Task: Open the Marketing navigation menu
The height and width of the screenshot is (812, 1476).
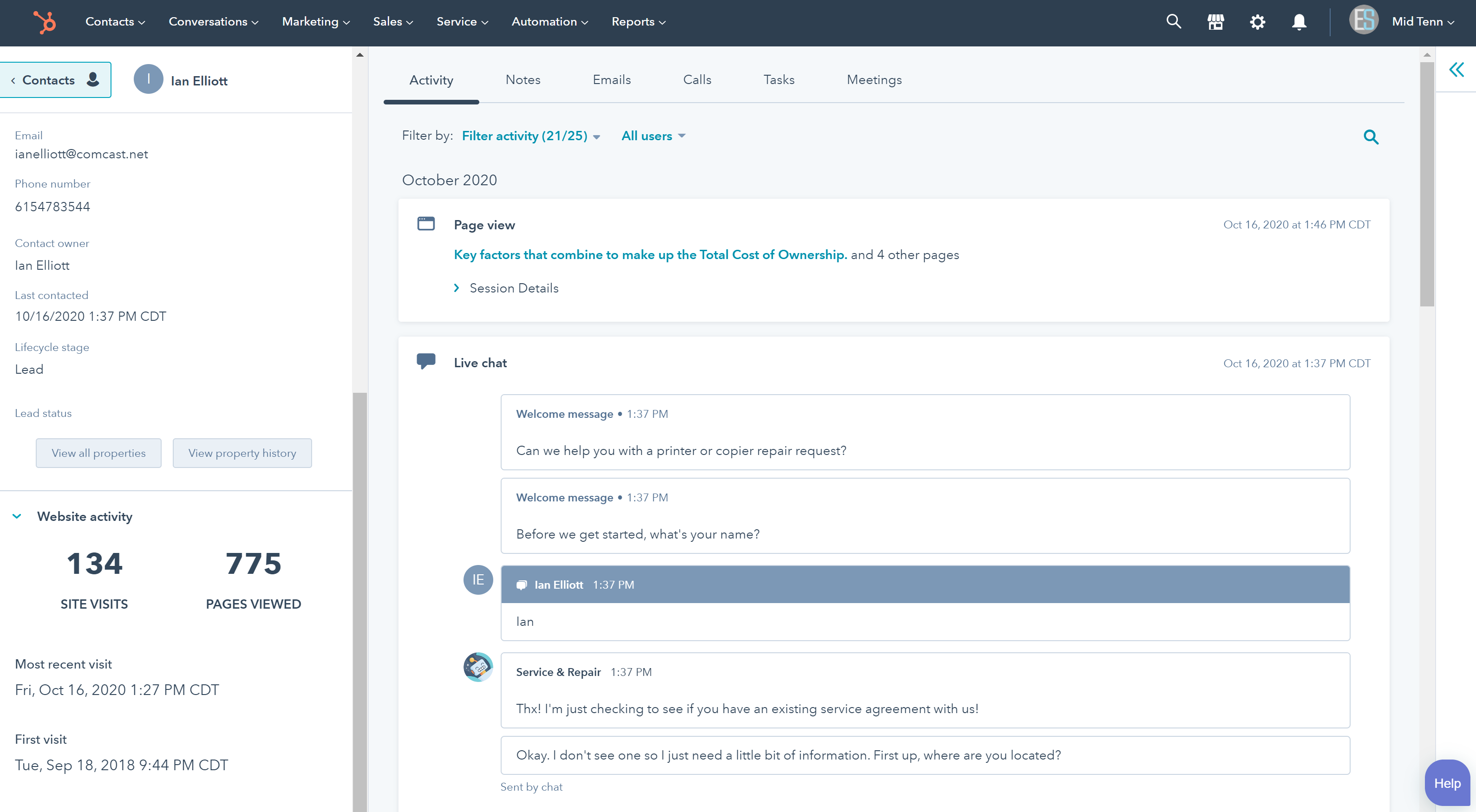Action: point(316,22)
